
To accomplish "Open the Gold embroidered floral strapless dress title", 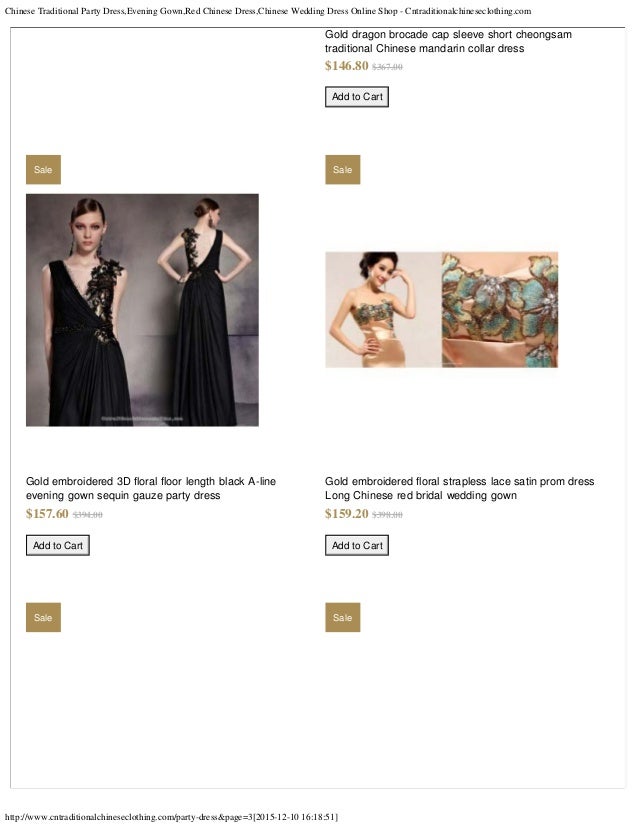I will pyautogui.click(x=459, y=488).
